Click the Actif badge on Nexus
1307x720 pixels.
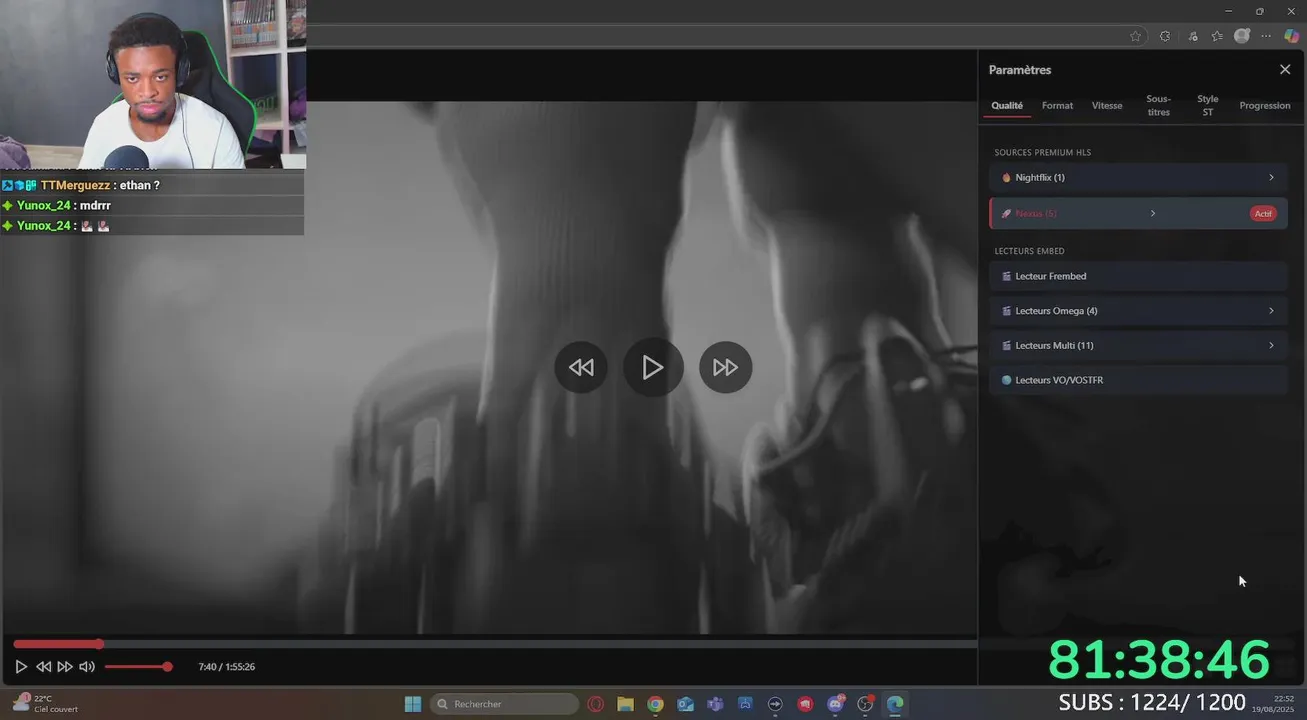tap(1264, 213)
